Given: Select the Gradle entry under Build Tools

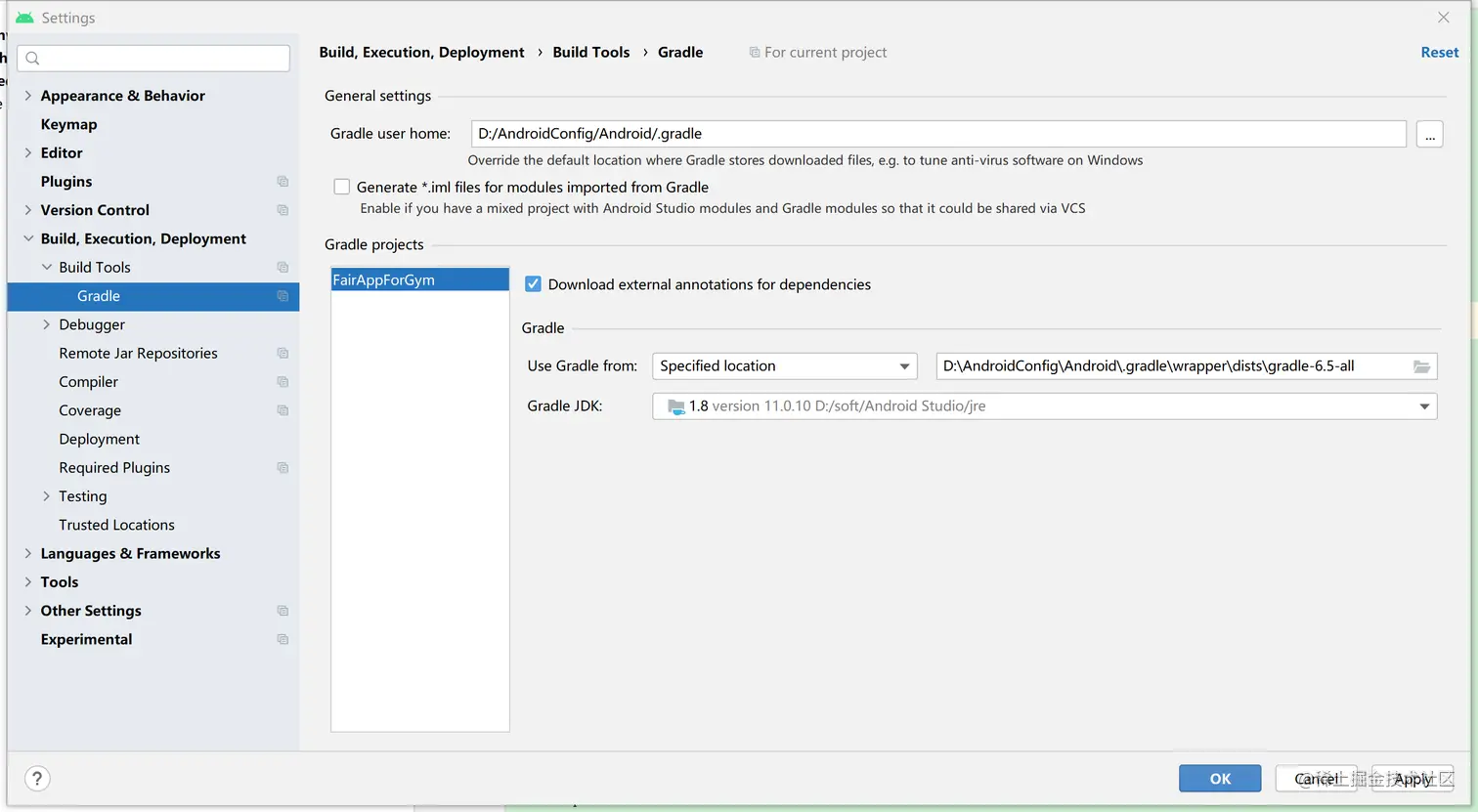Looking at the screenshot, I should point(153,296).
